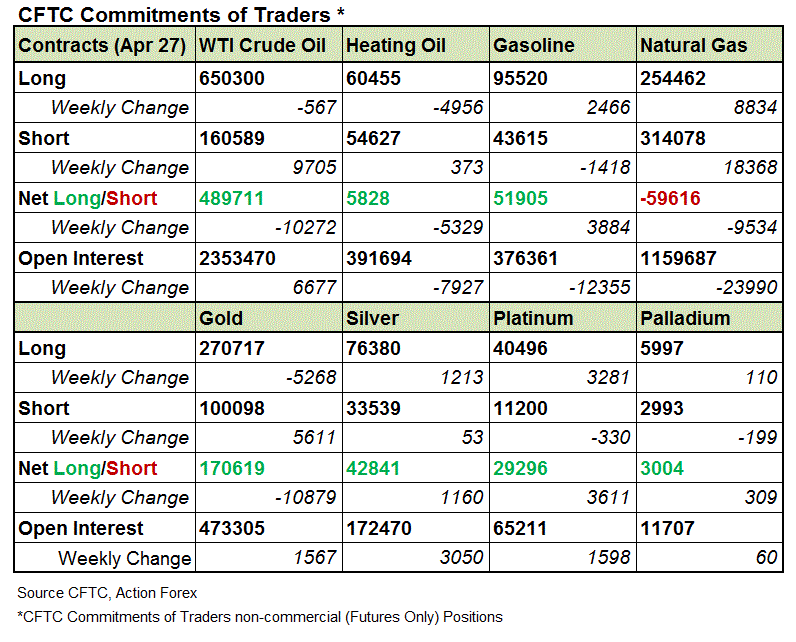Select WTI open interest value 2353470
Screen dimensions: 796x642
click(238, 258)
